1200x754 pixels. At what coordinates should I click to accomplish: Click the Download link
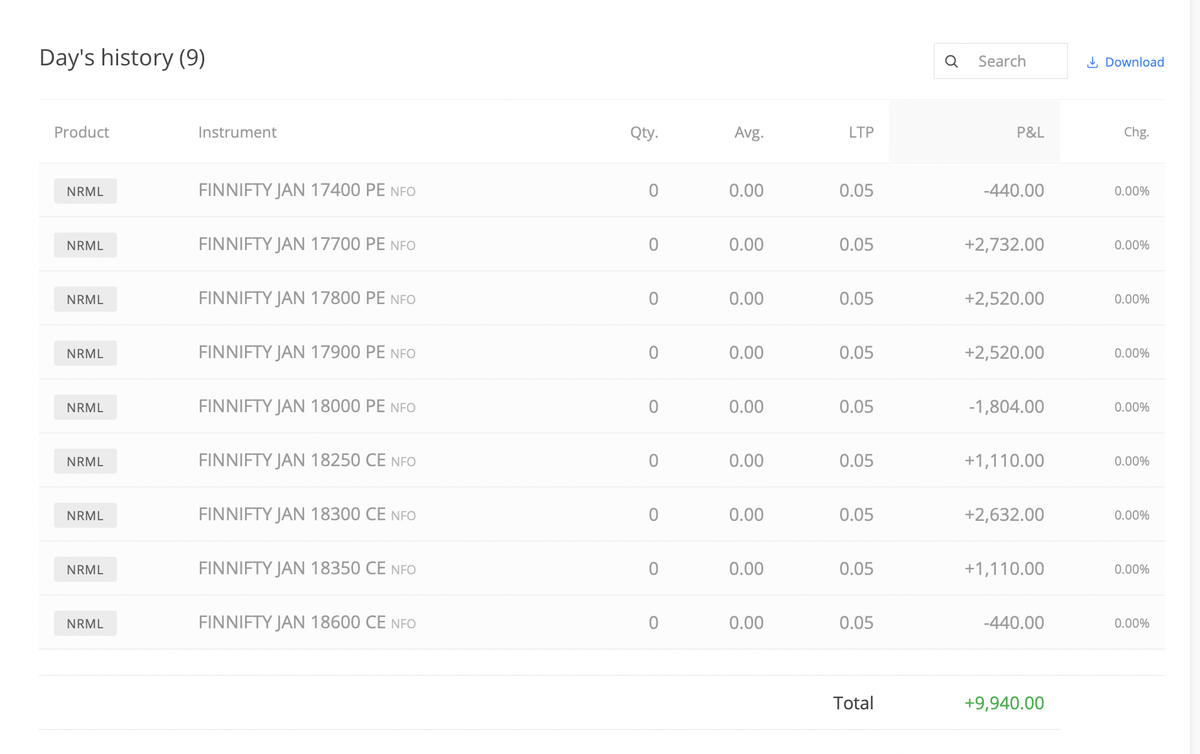point(1134,62)
